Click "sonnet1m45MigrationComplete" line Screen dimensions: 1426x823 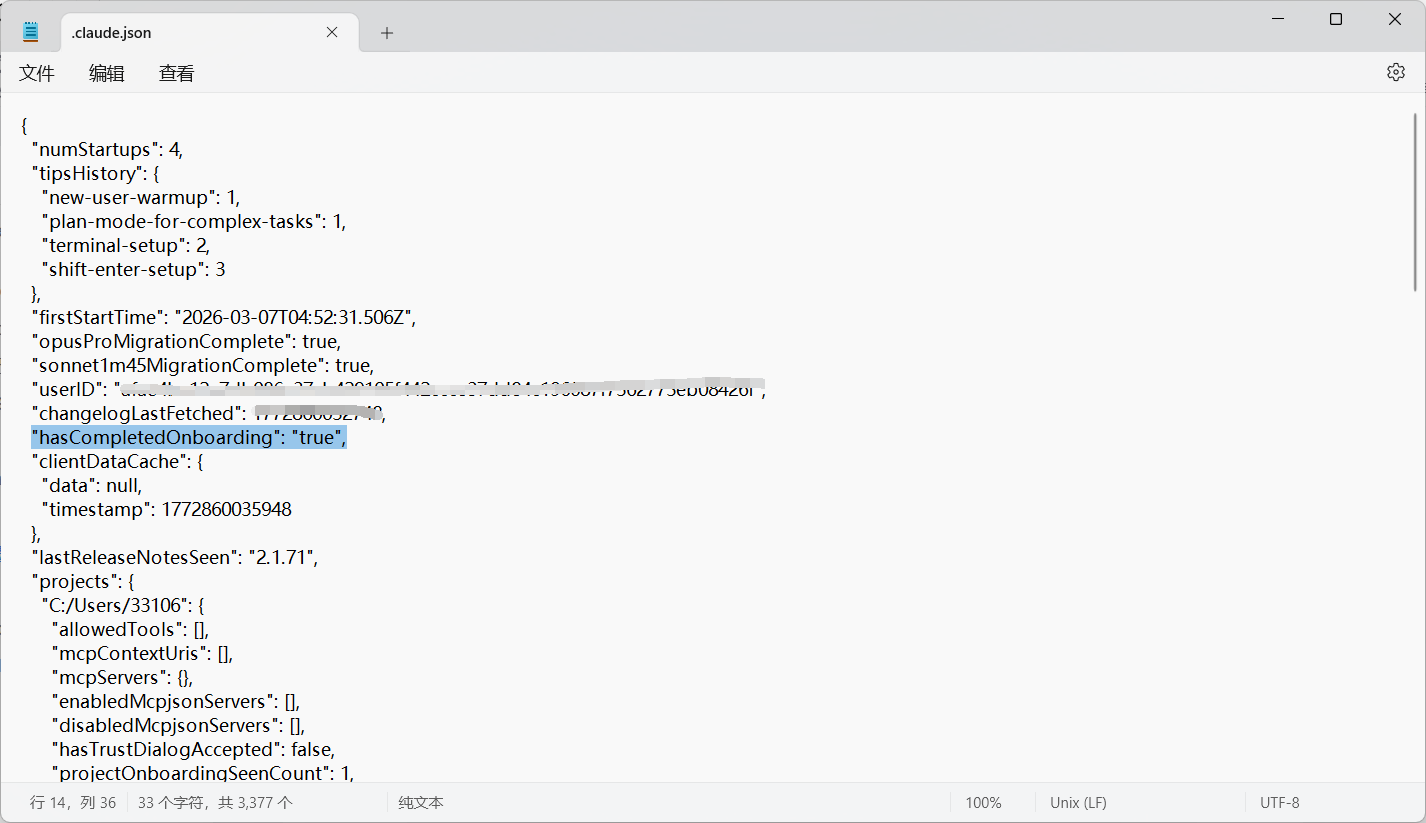(203, 365)
